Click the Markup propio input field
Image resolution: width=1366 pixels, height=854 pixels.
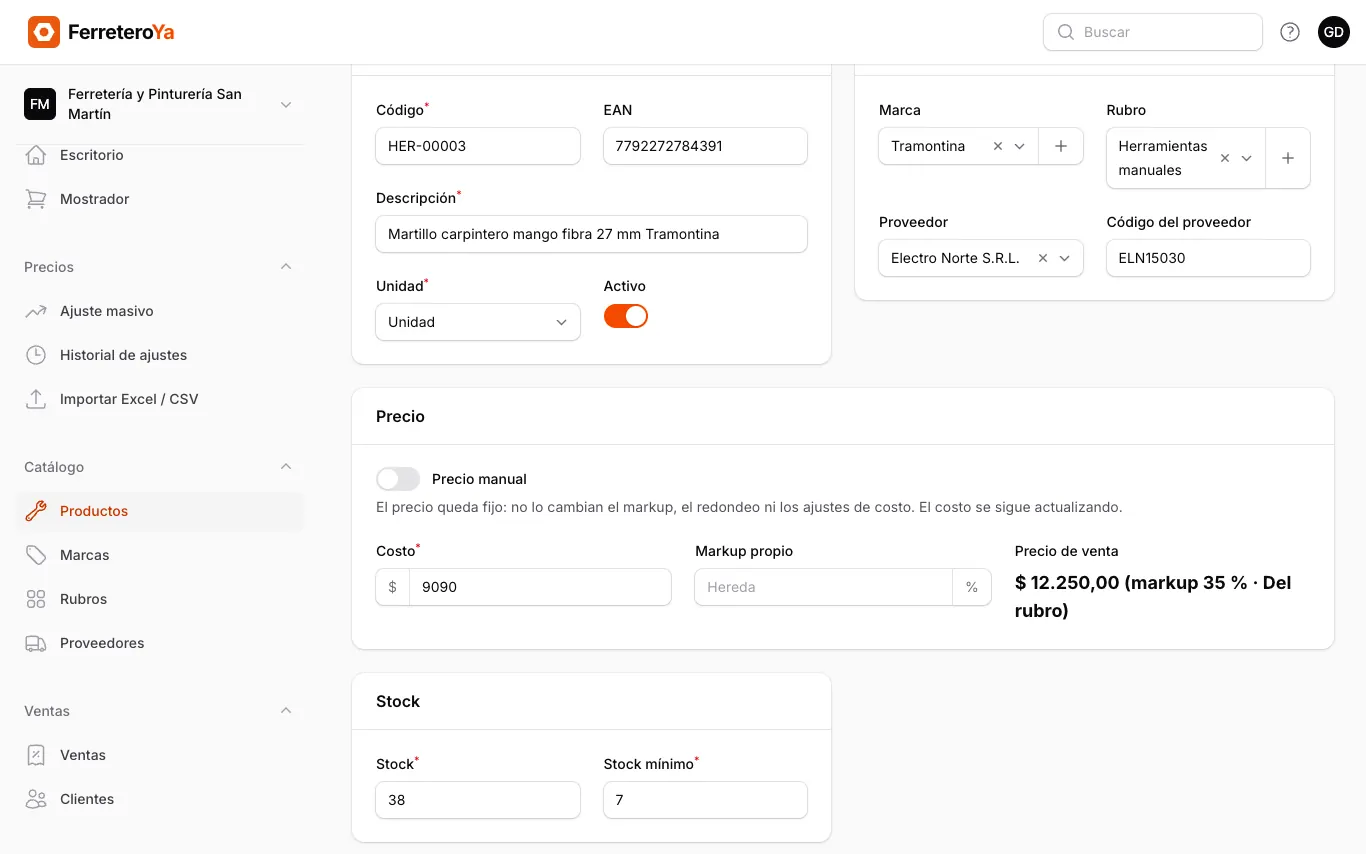[x=823, y=587]
